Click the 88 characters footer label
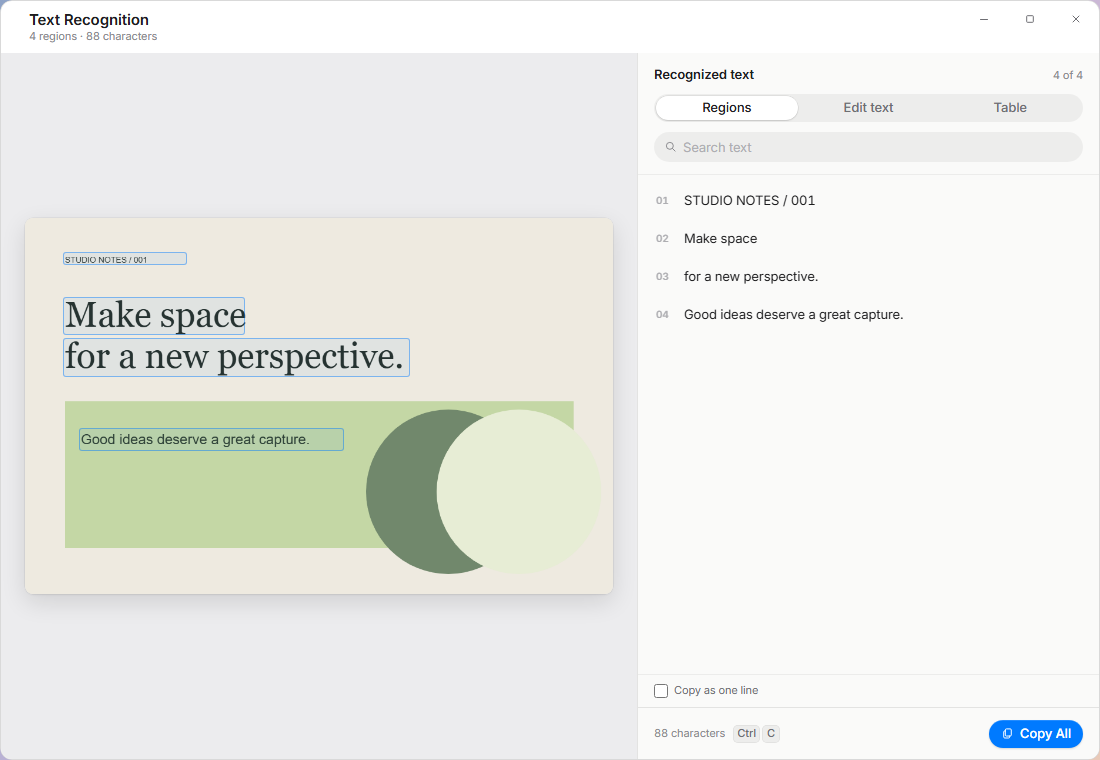The height and width of the screenshot is (760, 1100). point(690,733)
